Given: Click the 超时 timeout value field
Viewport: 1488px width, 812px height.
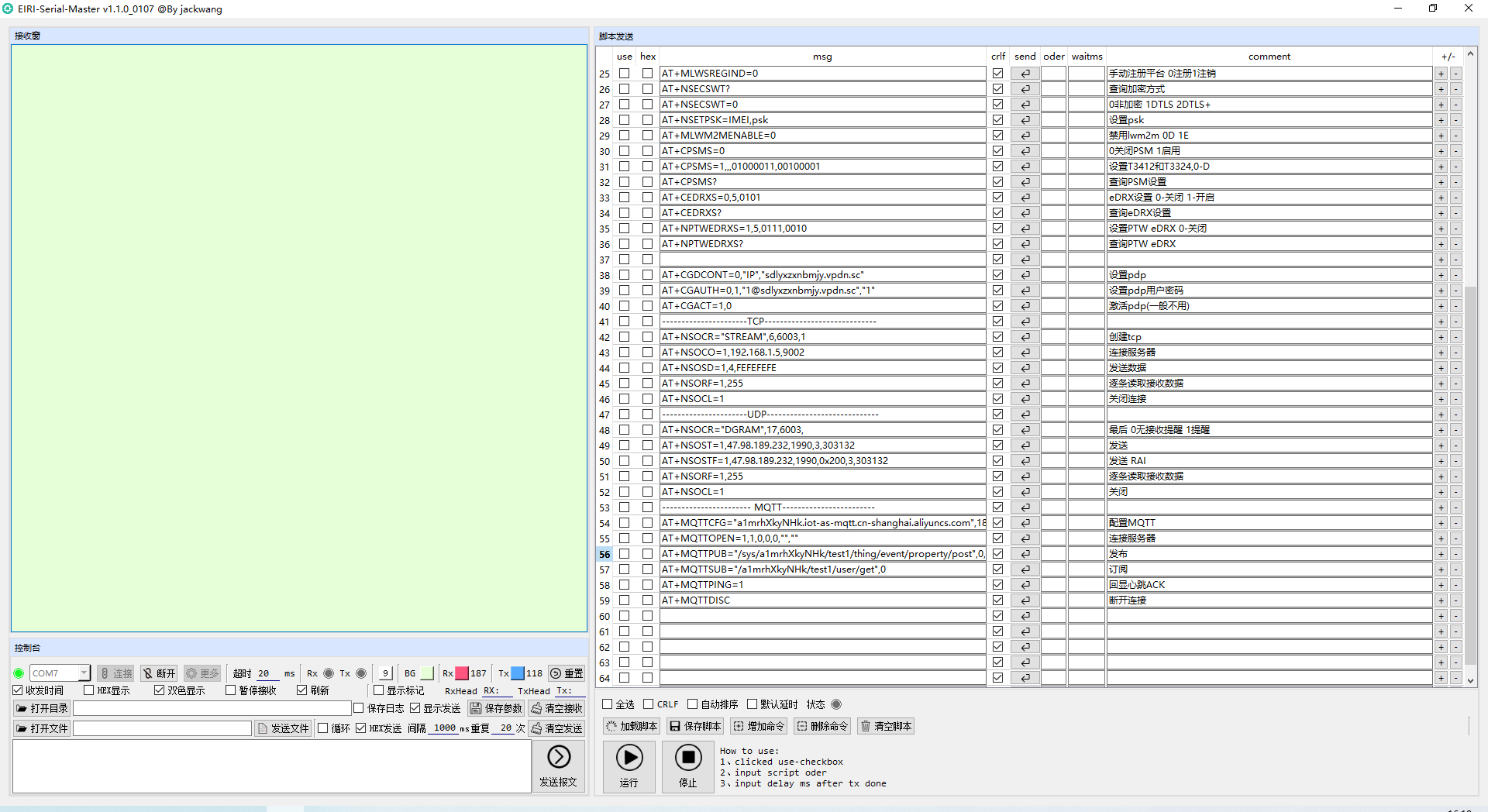Looking at the screenshot, I should coord(267,673).
